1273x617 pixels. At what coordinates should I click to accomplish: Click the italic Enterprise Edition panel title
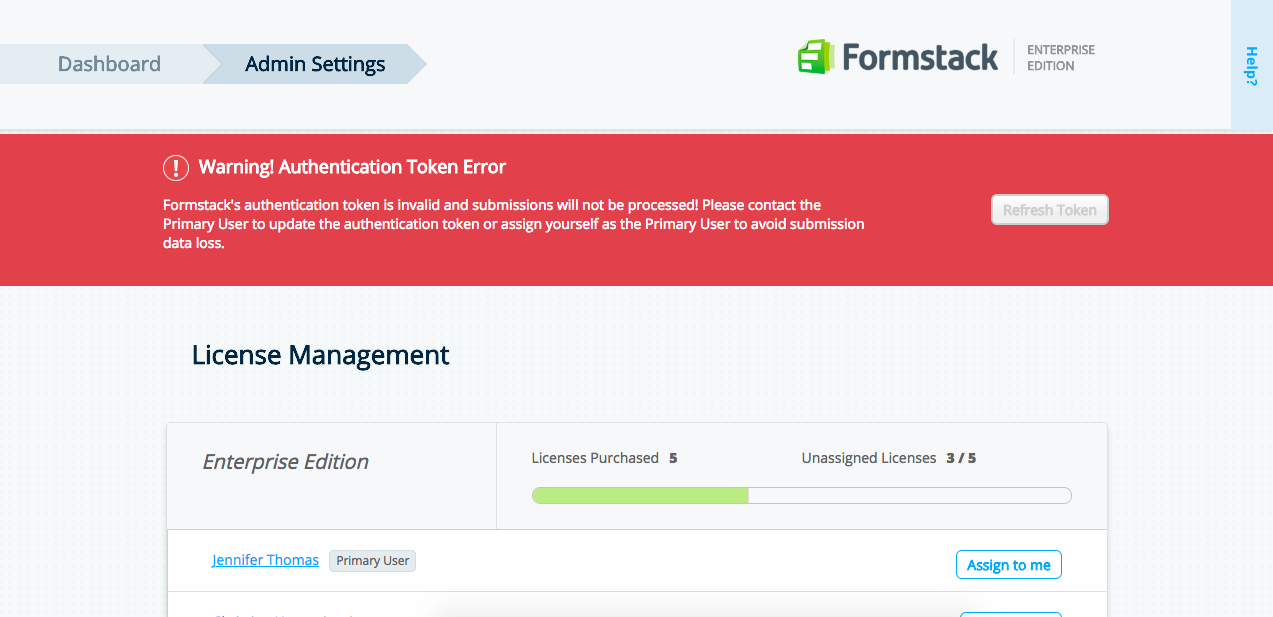coord(285,462)
